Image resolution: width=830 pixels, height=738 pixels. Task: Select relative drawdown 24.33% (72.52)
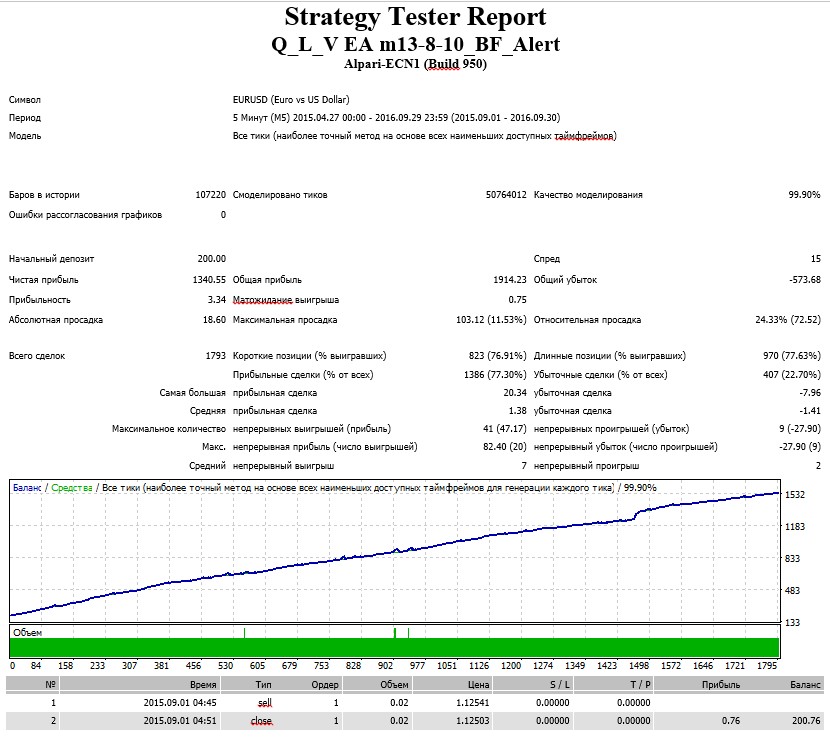(x=788, y=320)
